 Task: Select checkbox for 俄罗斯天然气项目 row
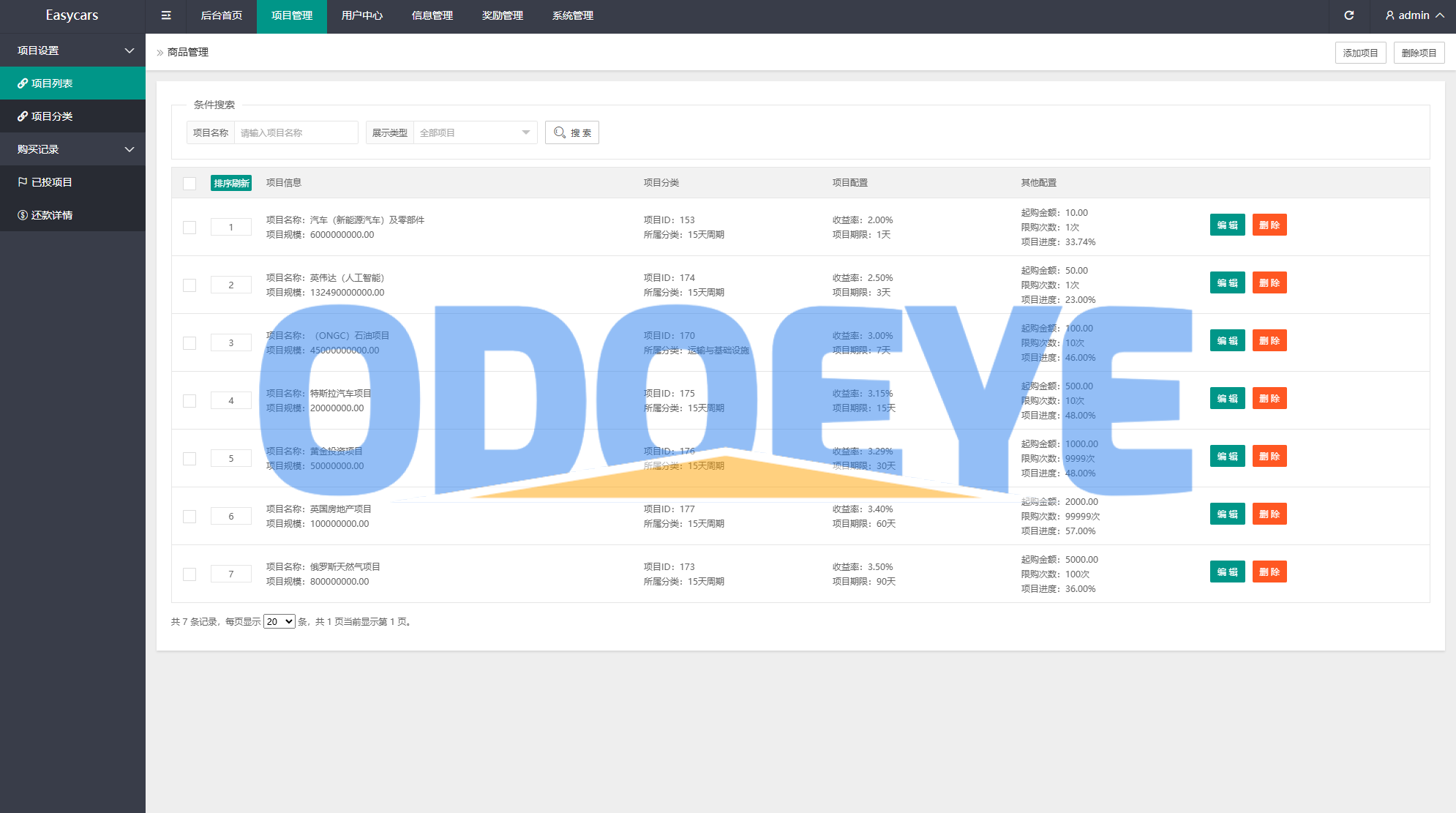point(189,574)
